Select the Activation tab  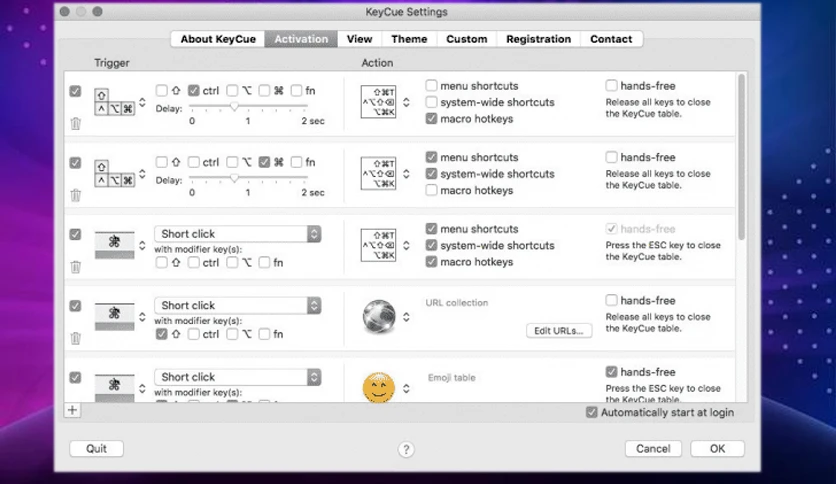click(301, 39)
